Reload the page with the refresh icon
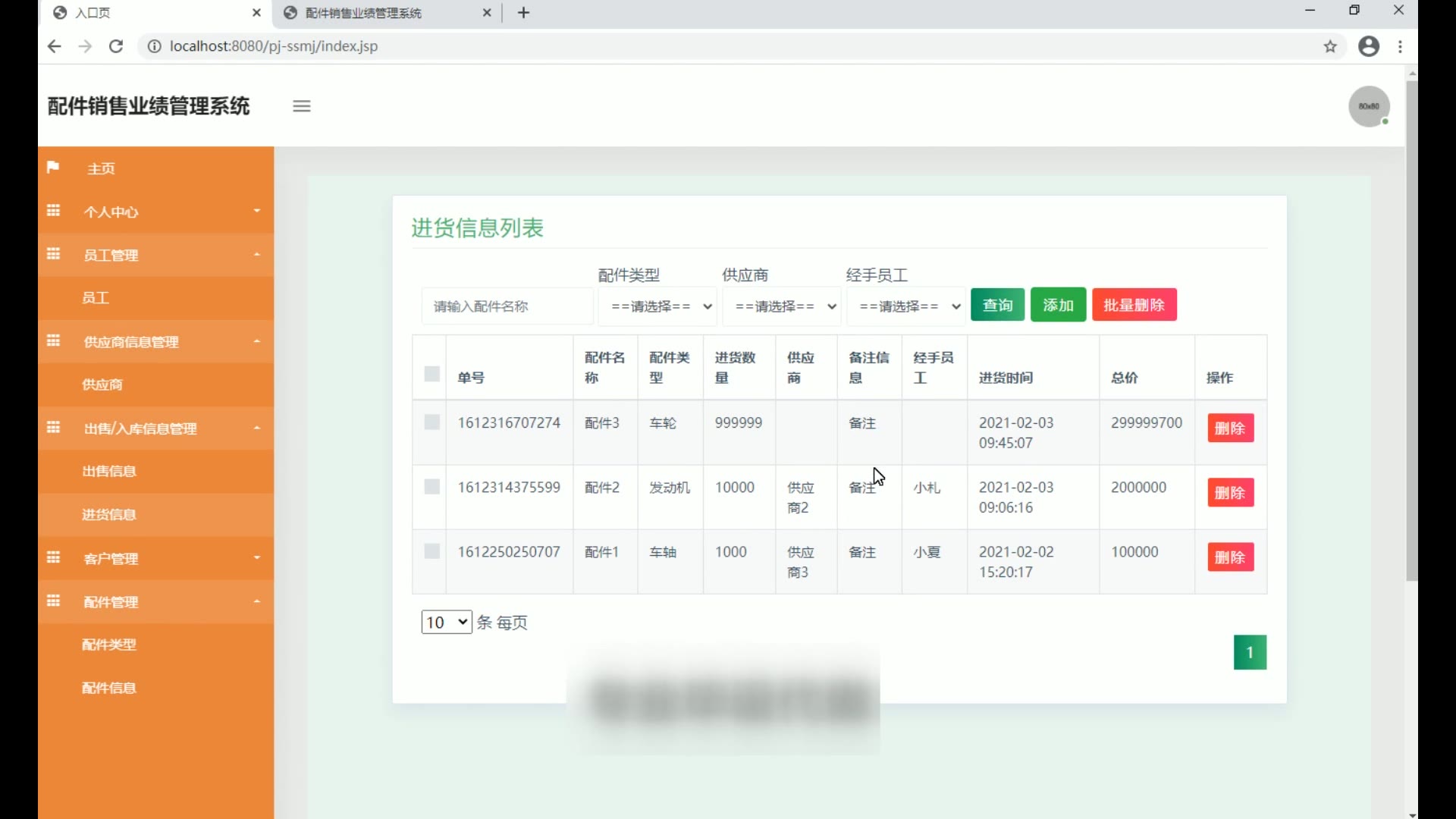1456x819 pixels. [116, 46]
